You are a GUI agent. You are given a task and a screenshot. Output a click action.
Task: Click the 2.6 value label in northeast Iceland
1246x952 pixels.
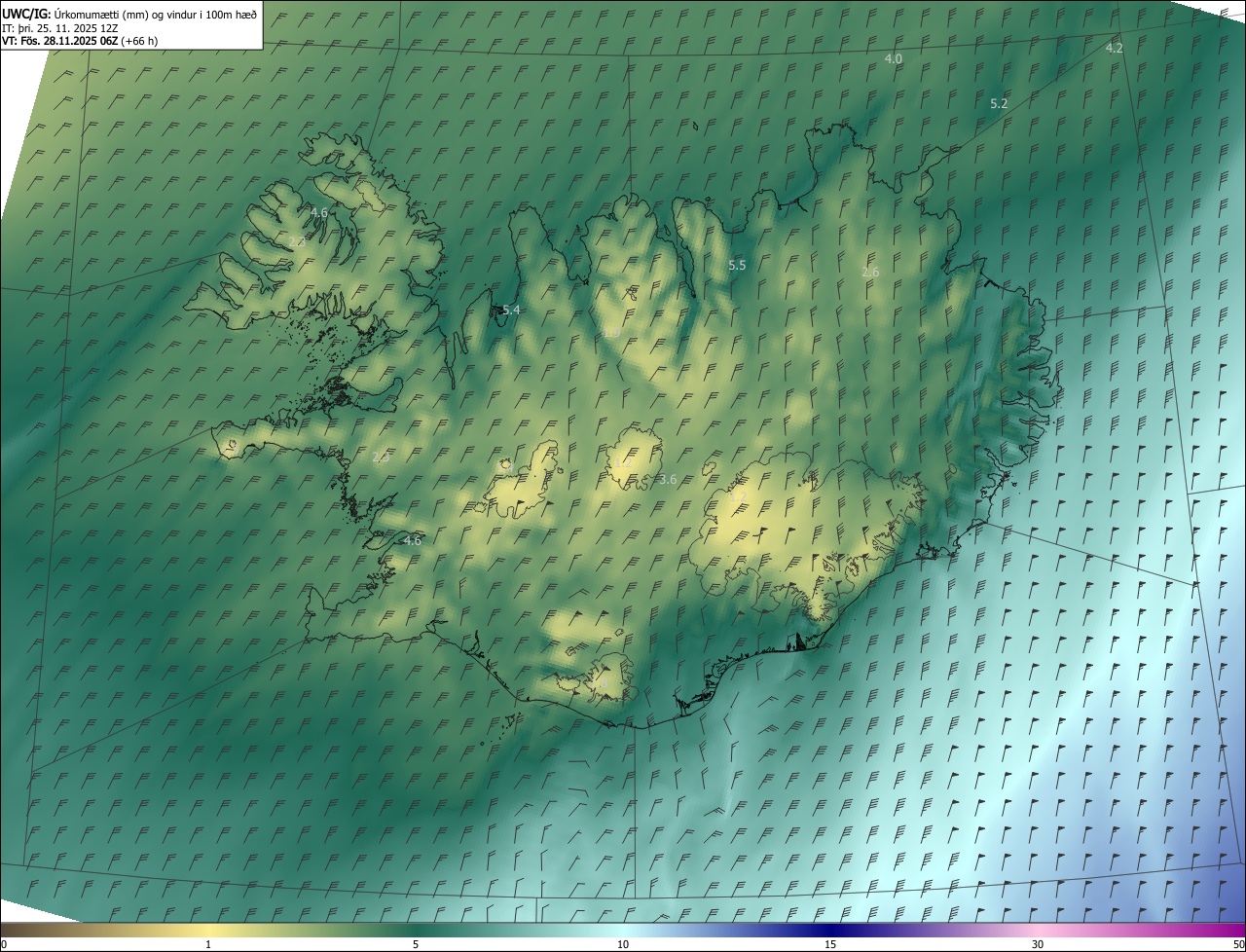[870, 273]
